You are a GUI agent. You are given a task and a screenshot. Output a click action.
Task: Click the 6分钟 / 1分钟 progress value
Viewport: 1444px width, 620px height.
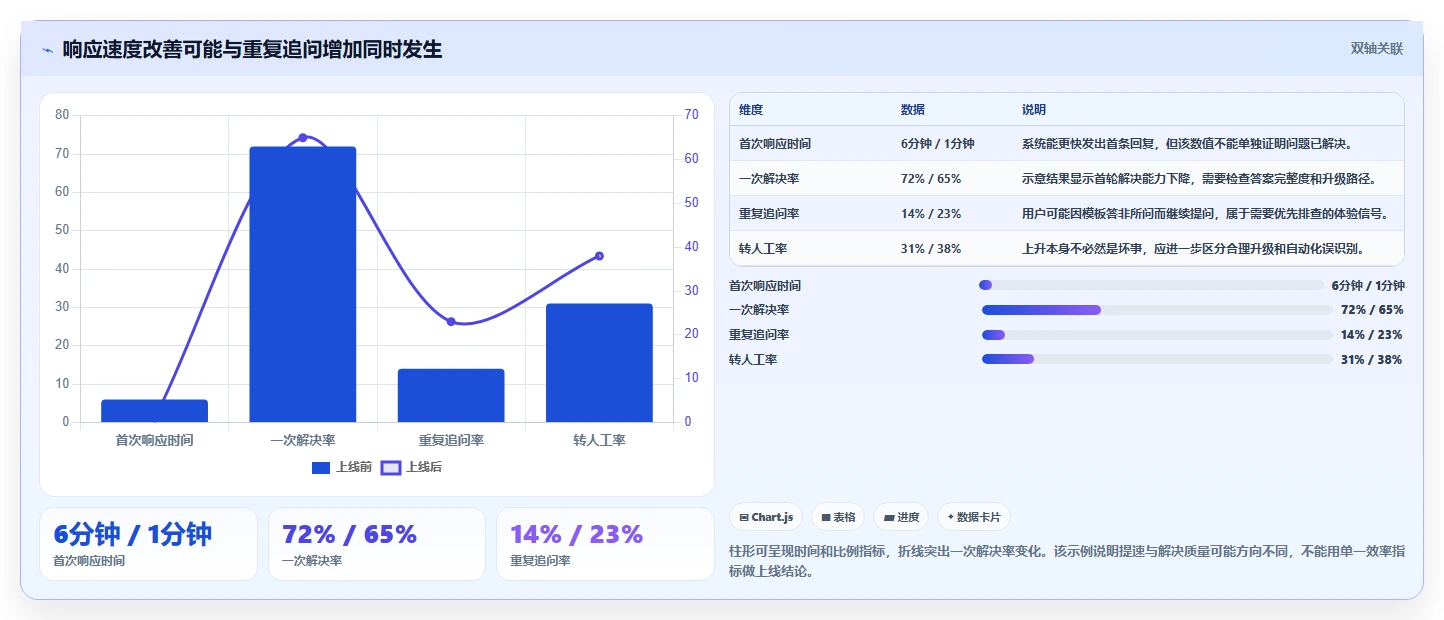click(1368, 286)
